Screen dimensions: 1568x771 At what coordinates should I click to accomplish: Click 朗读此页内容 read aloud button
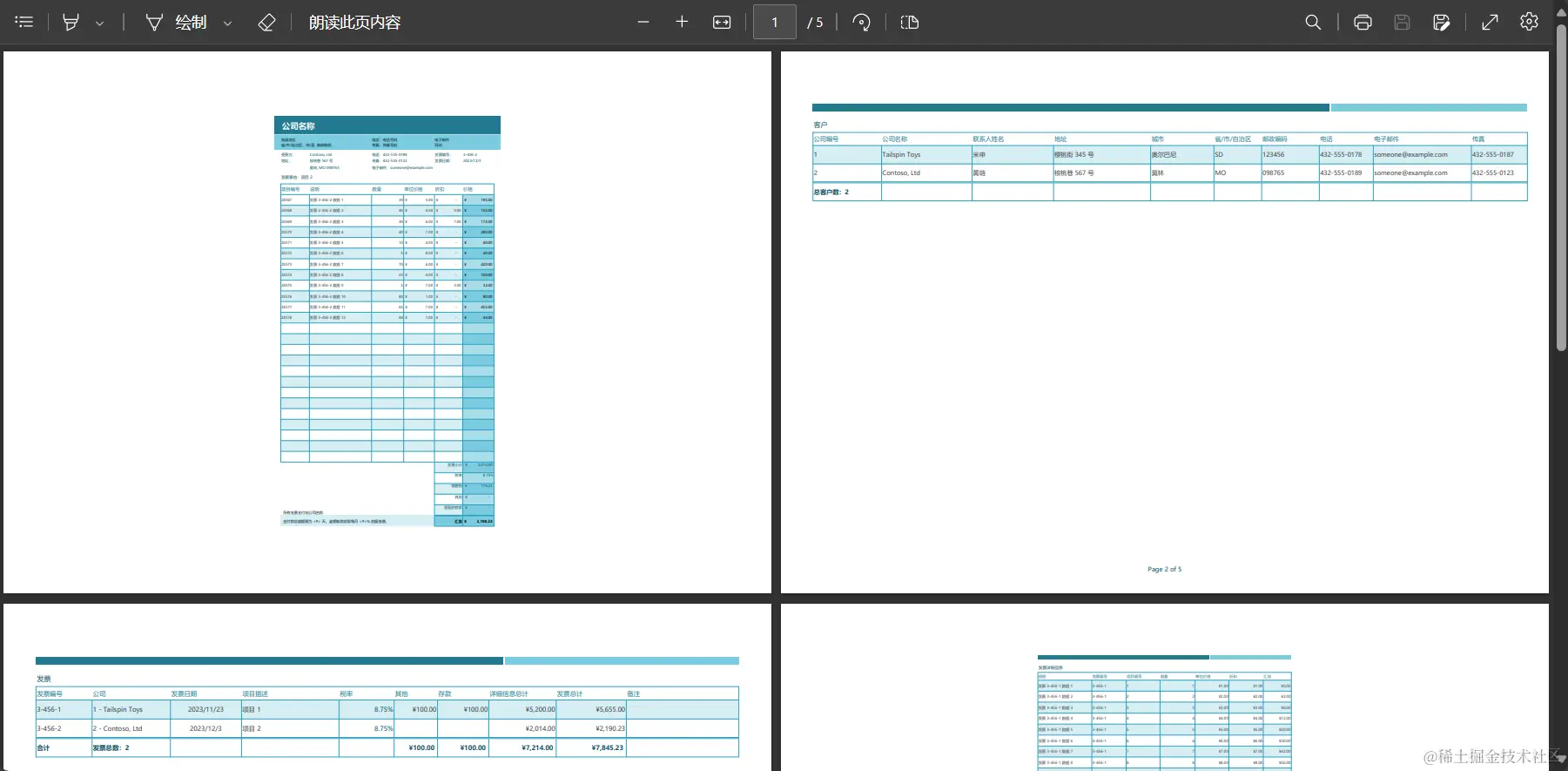tap(355, 22)
